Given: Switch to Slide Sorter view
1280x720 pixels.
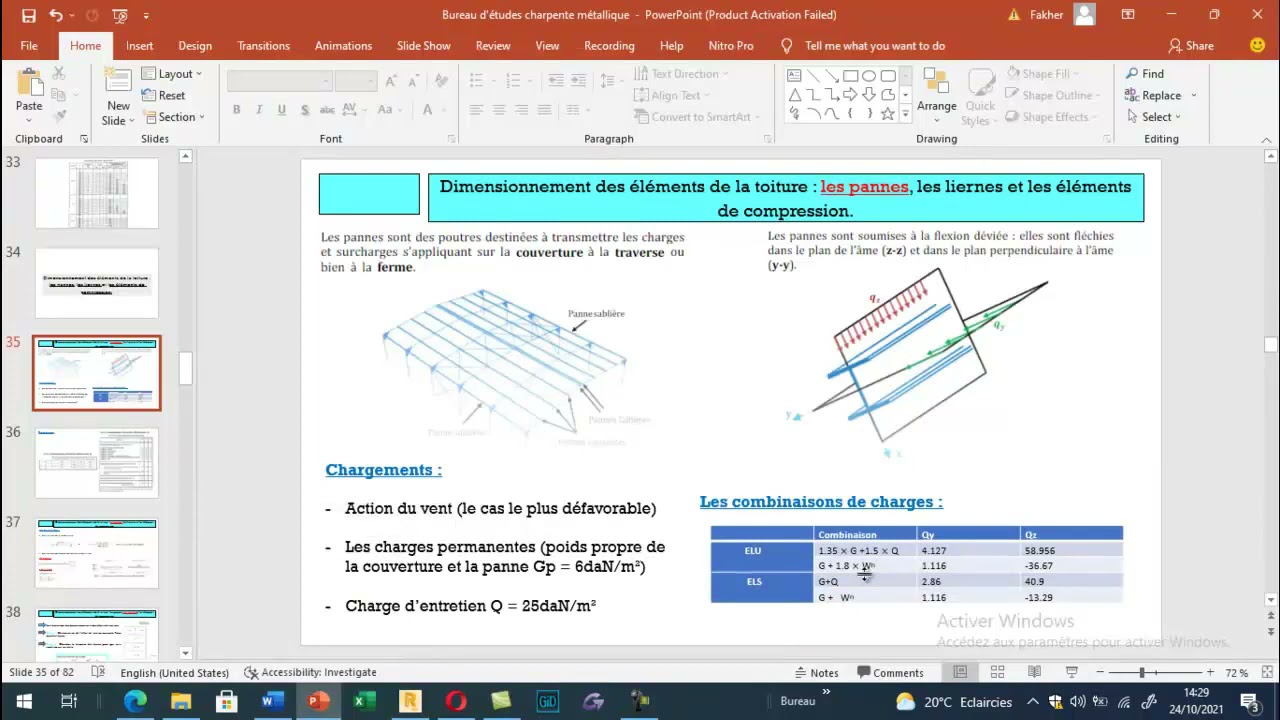Looking at the screenshot, I should 997,673.
